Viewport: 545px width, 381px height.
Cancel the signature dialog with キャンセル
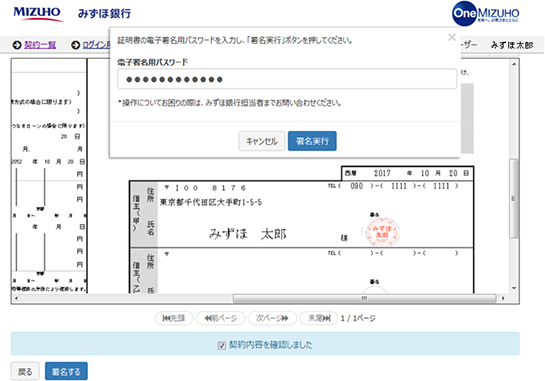pyautogui.click(x=261, y=141)
